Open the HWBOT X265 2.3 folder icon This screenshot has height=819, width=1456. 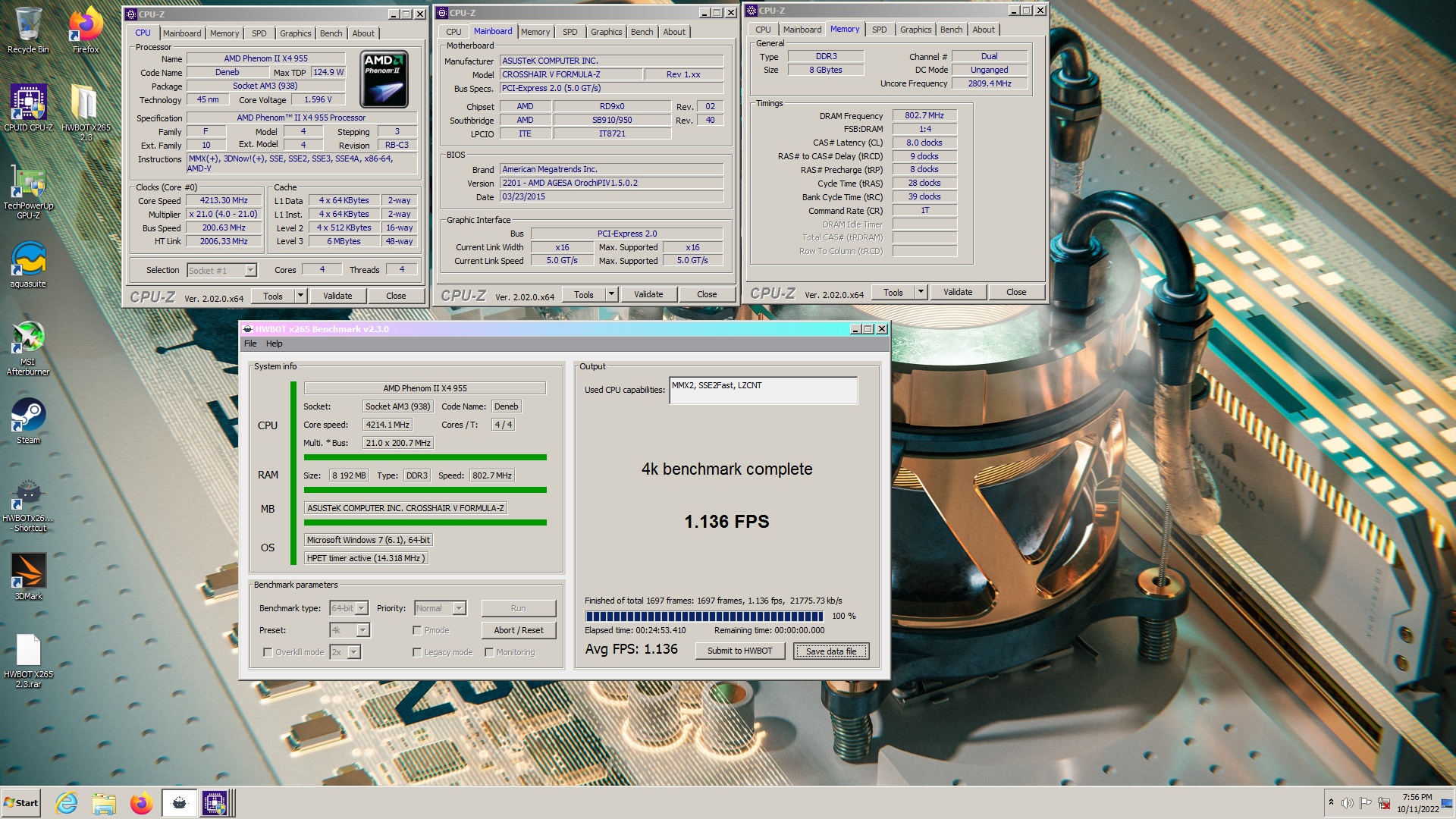pyautogui.click(x=86, y=112)
